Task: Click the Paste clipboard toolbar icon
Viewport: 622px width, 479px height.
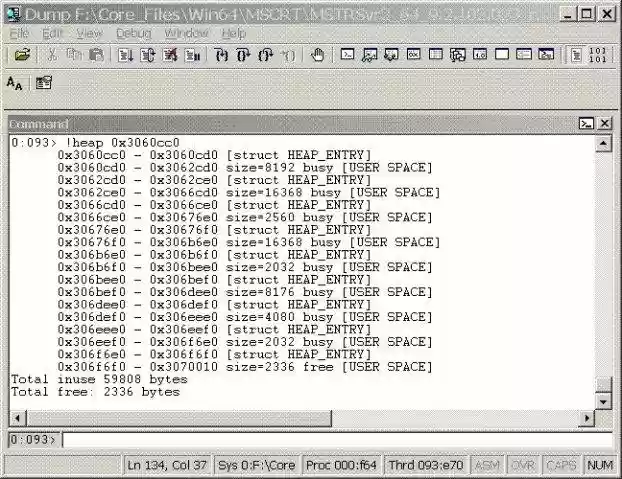Action: pos(96,55)
